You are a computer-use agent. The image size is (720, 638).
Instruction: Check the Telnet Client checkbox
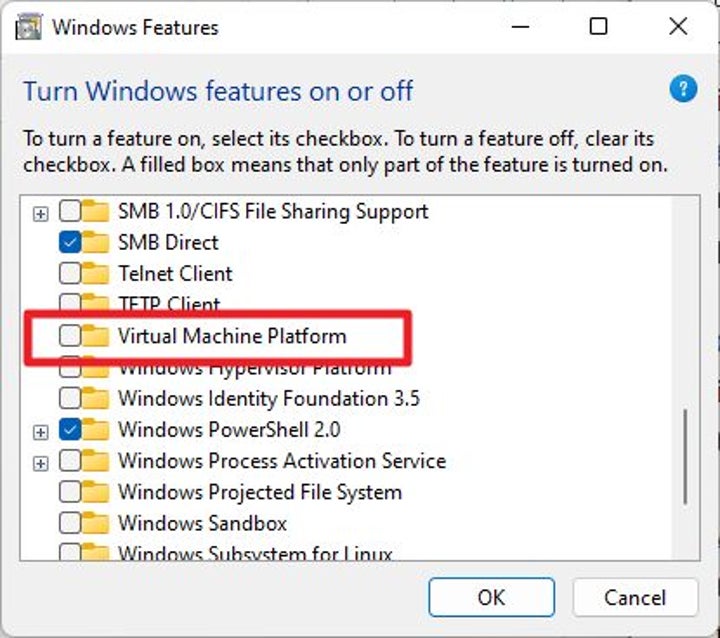pyautogui.click(x=70, y=273)
